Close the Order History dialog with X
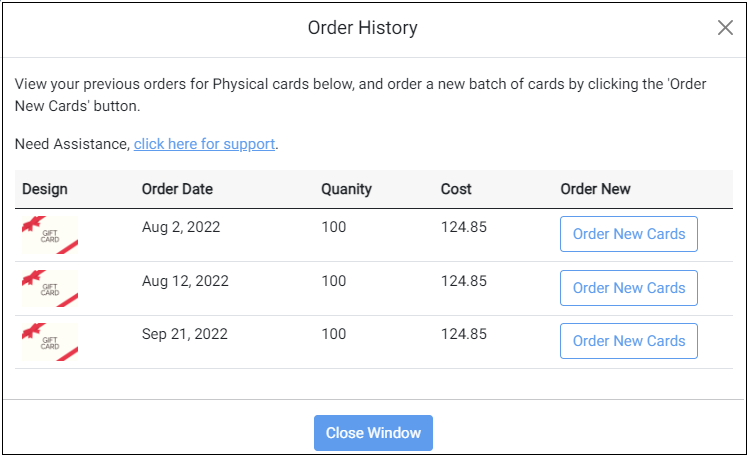Screen dimensions: 747x461 725,28
